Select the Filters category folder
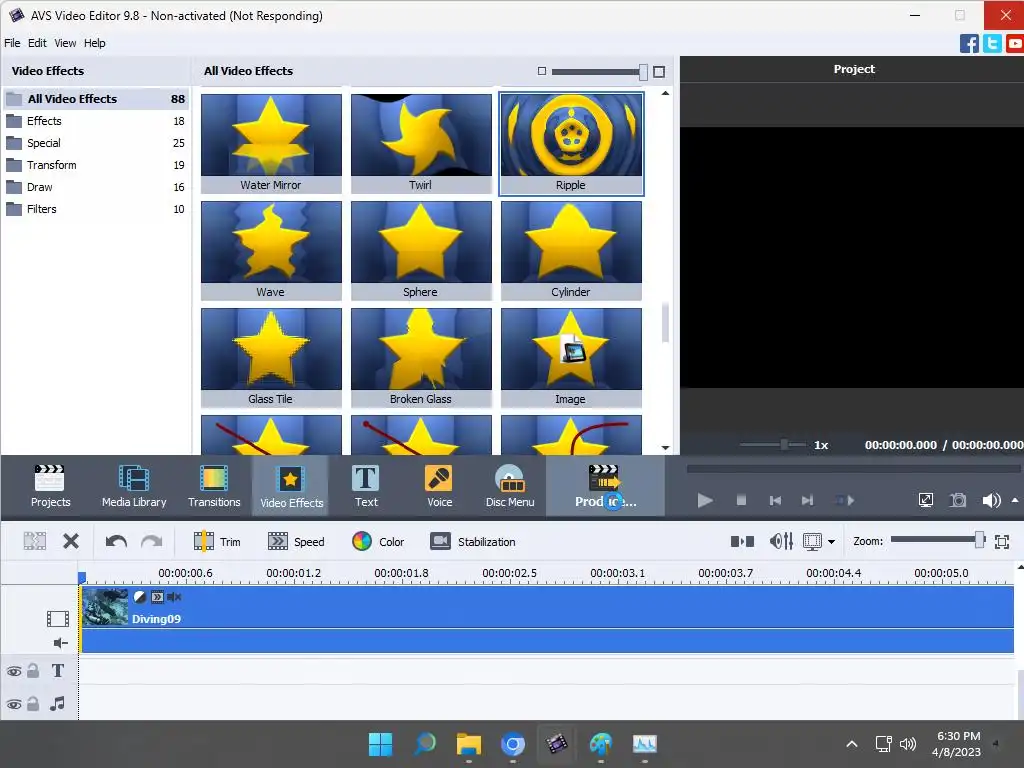 coord(95,209)
